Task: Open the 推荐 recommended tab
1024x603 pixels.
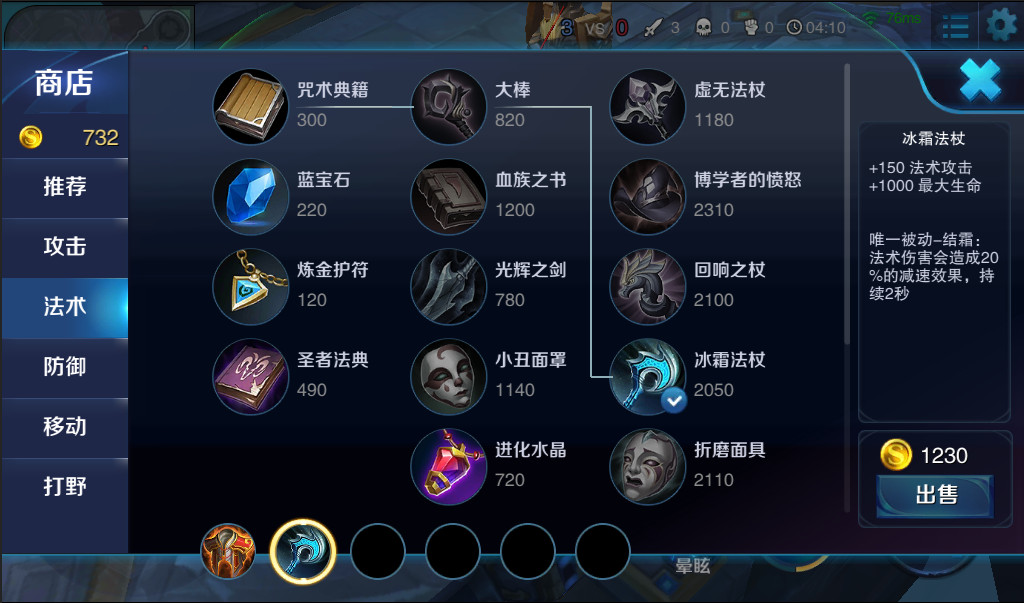Action: pos(65,187)
